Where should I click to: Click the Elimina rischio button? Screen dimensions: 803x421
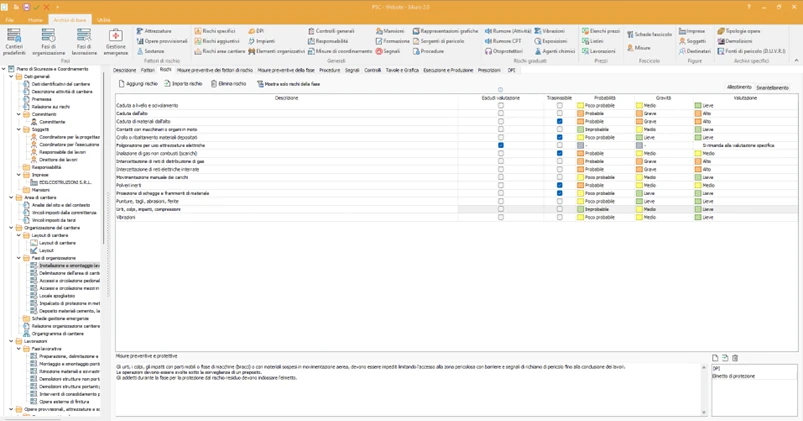pos(229,84)
